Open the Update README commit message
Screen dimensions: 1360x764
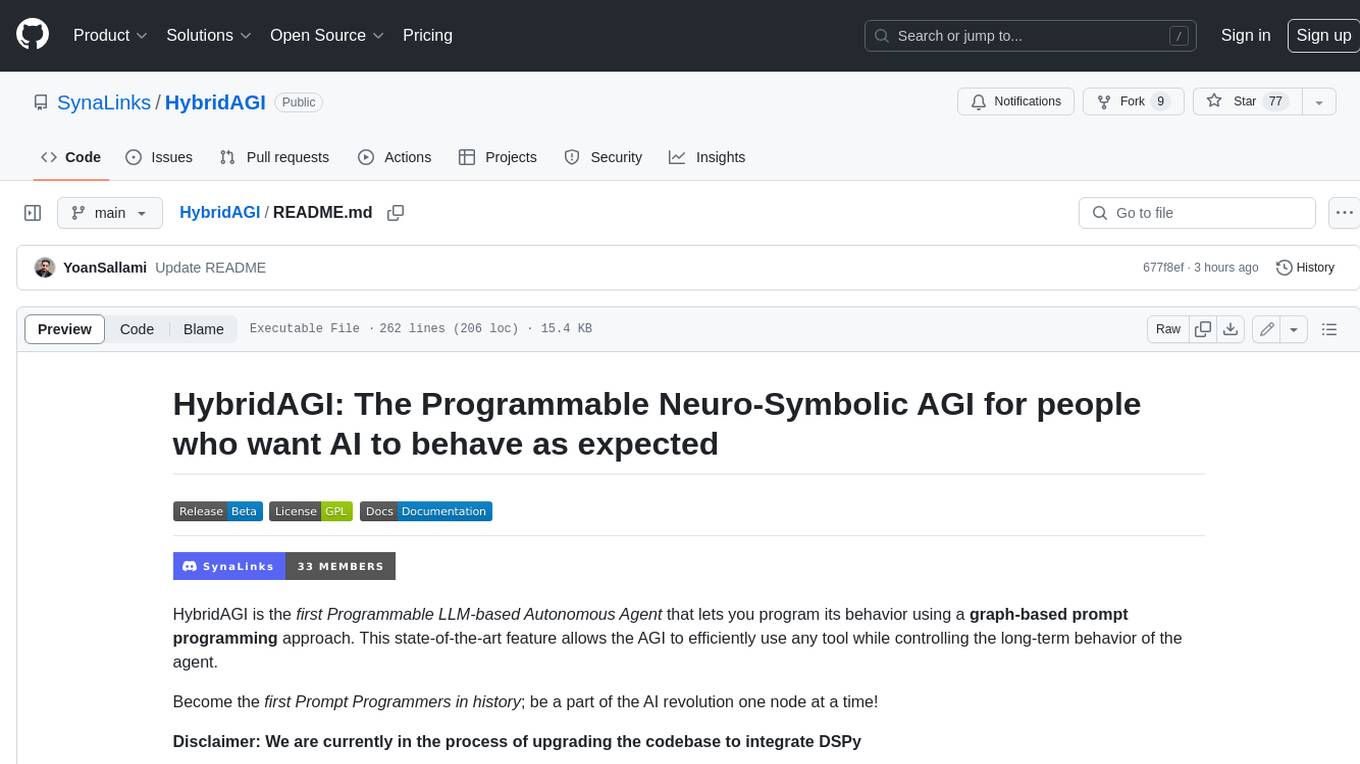point(210,268)
